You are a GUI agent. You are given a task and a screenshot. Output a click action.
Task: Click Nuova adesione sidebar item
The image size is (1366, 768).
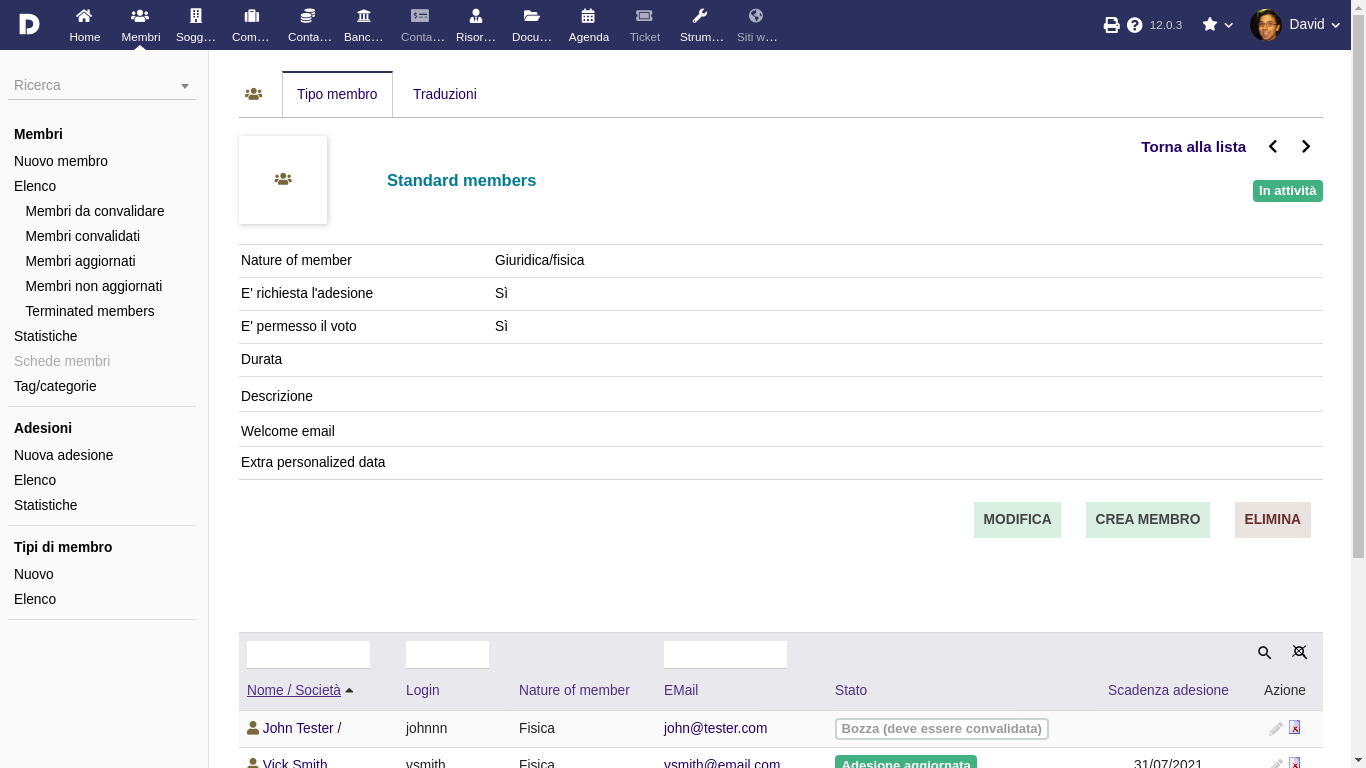pos(64,455)
